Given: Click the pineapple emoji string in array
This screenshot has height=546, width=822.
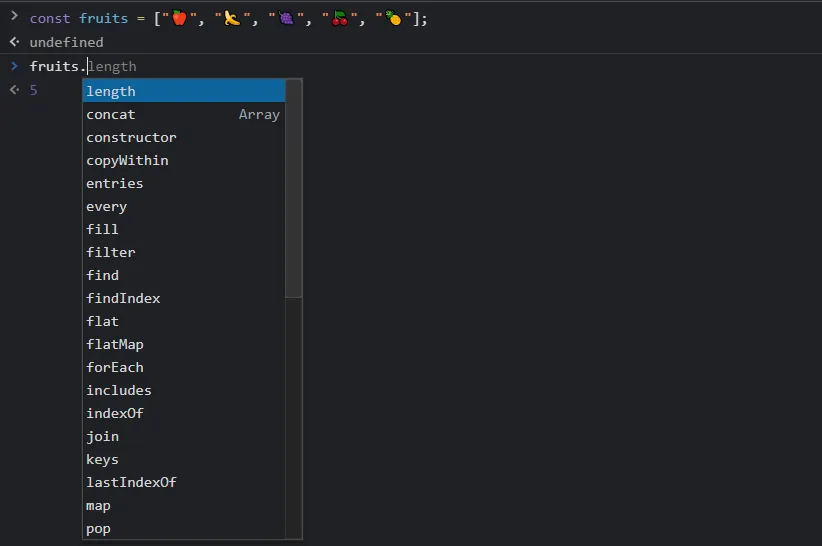Looking at the screenshot, I should [394, 18].
